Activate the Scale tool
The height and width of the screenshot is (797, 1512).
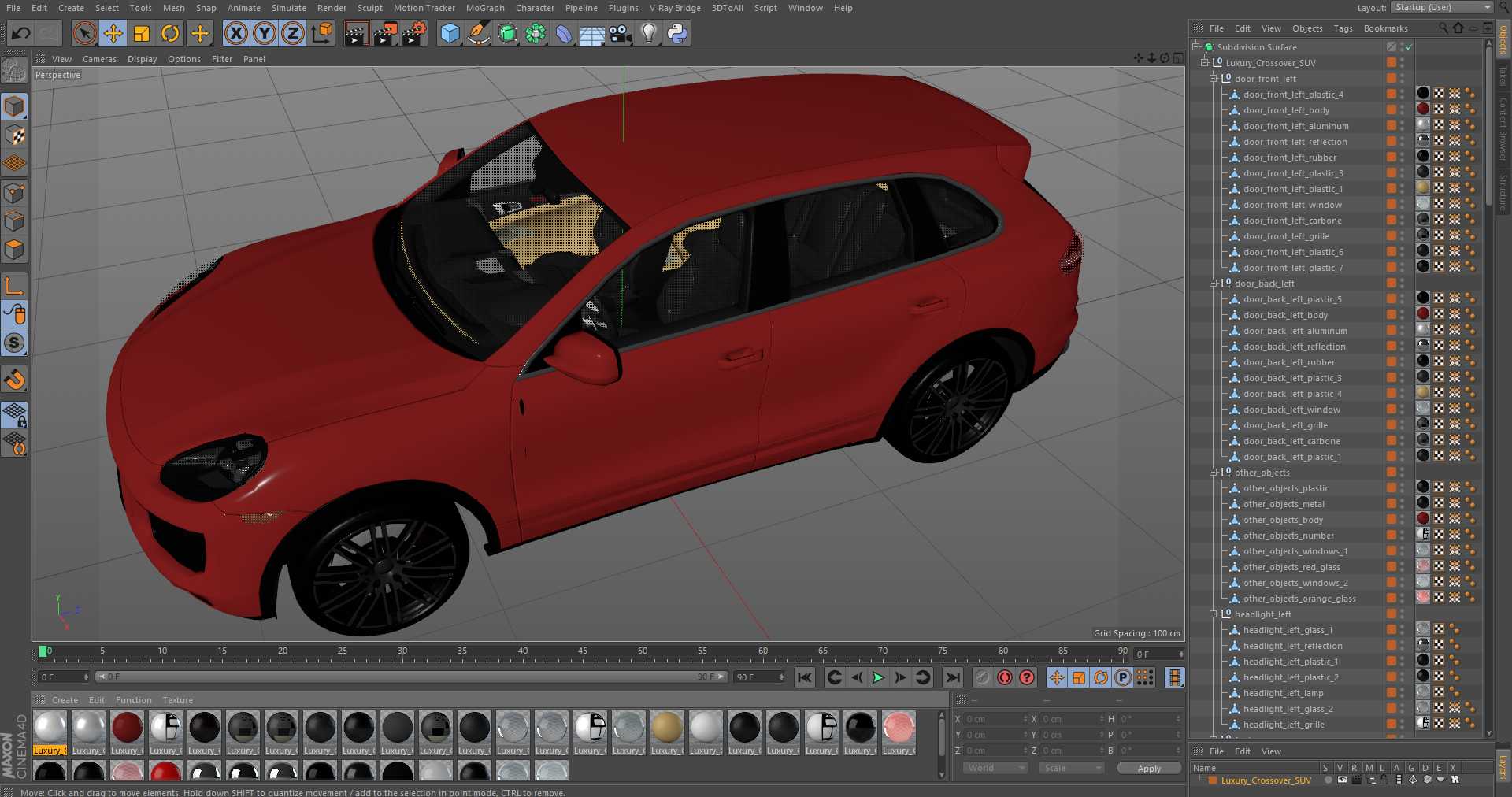(x=142, y=33)
